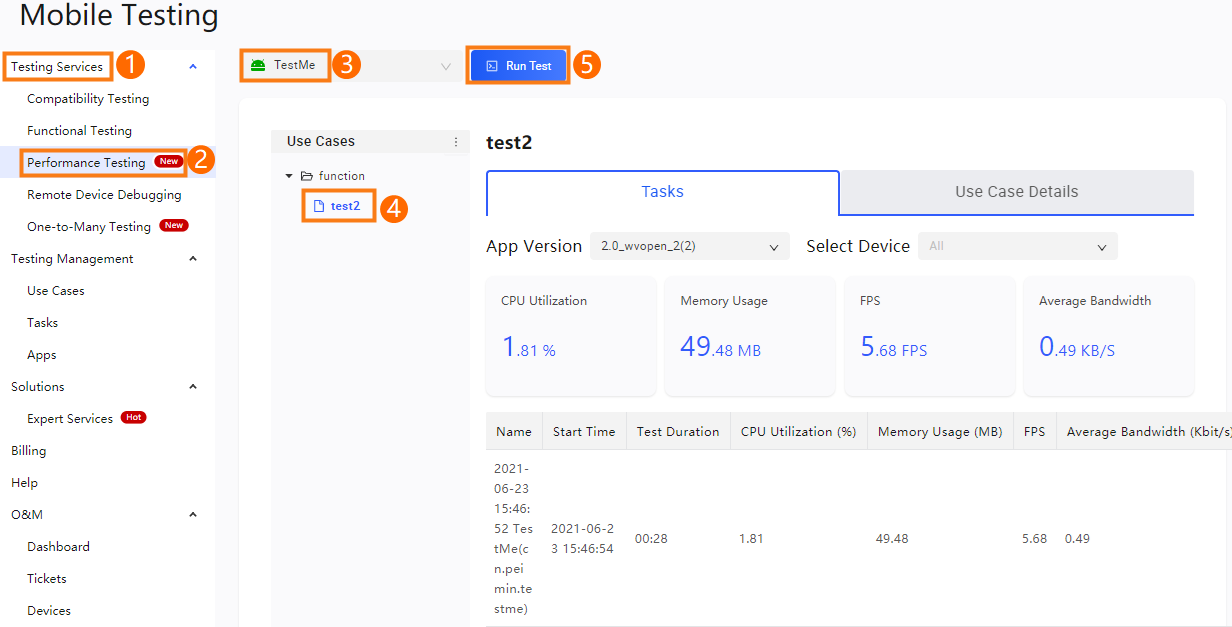Click the task name 2021-06-23 15:46:52 TestMe
1232x627 pixels.
514,538
